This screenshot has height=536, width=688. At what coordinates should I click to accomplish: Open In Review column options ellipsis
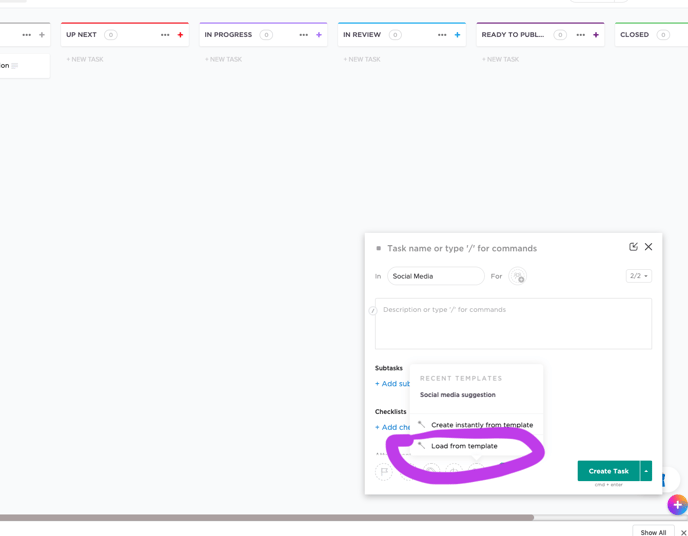click(x=442, y=35)
